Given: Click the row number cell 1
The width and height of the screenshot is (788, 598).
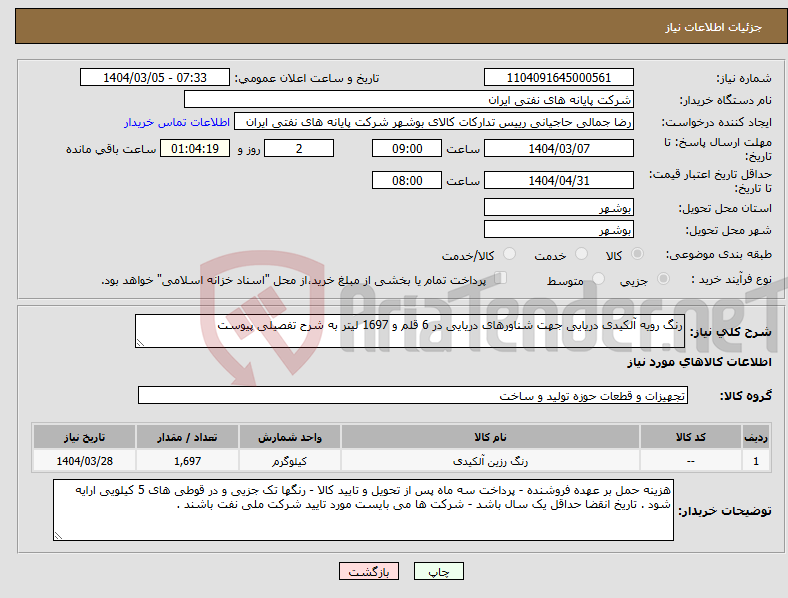Looking at the screenshot, I should (x=756, y=460).
